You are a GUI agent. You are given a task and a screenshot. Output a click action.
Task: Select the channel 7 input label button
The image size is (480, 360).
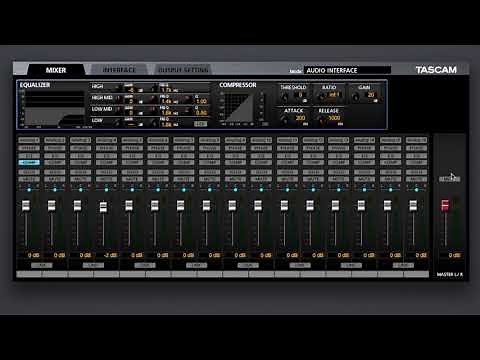pyautogui.click(x=184, y=140)
